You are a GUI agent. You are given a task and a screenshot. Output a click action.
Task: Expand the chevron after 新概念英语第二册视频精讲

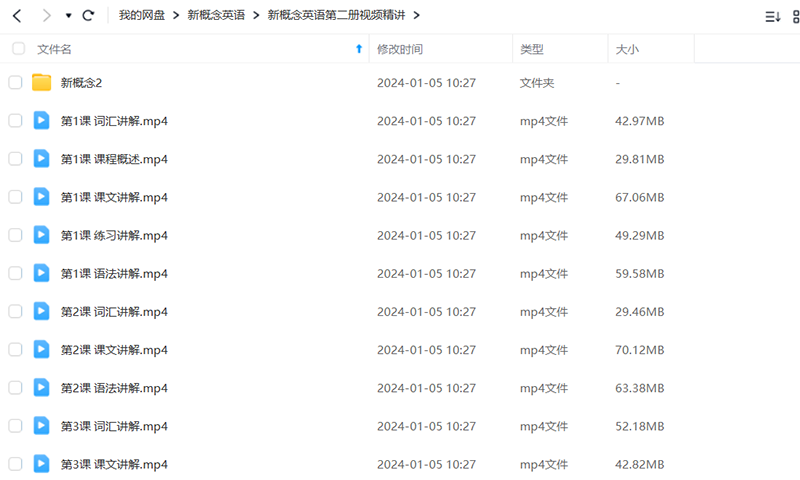click(416, 16)
